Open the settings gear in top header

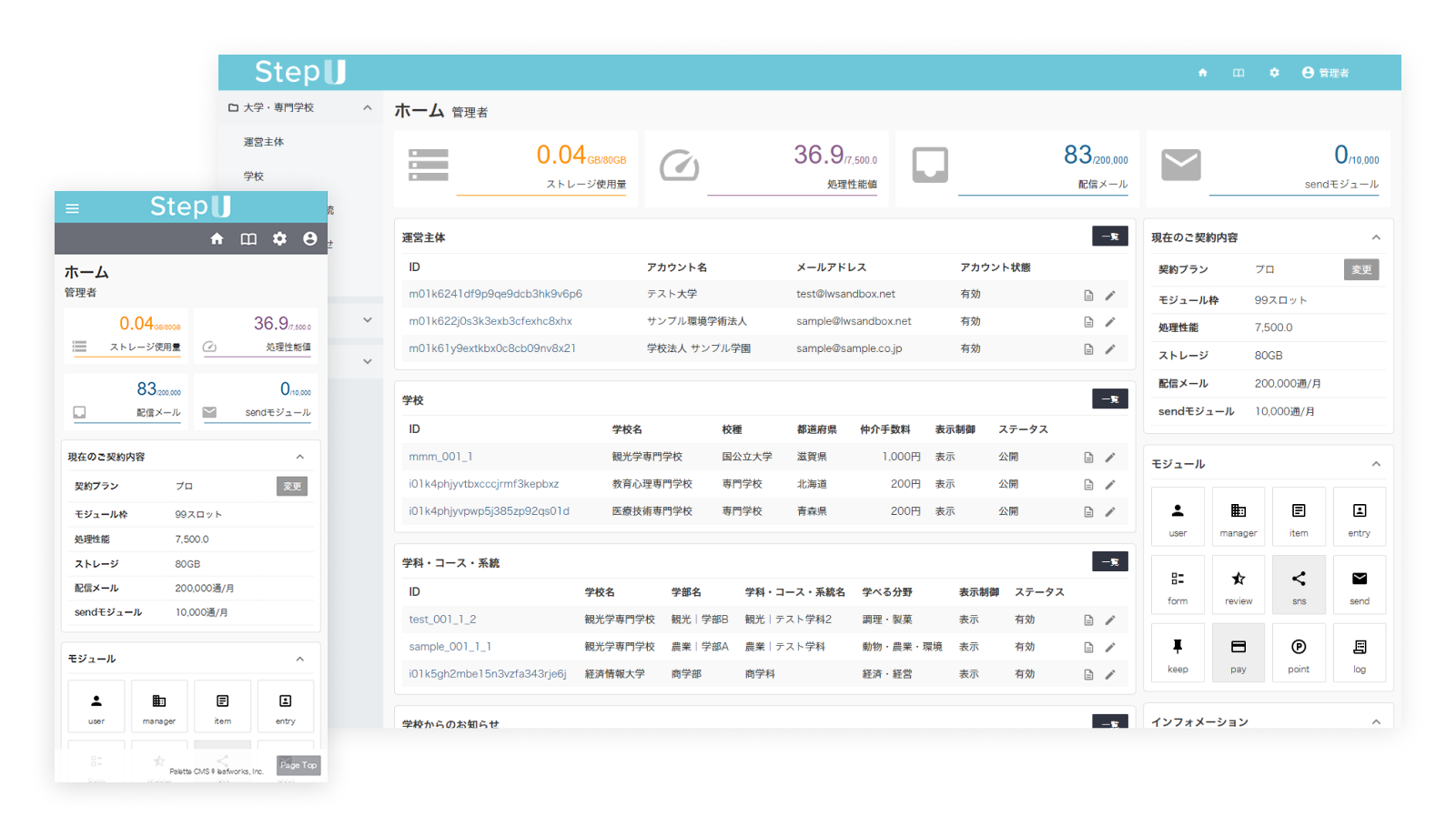point(1274,73)
